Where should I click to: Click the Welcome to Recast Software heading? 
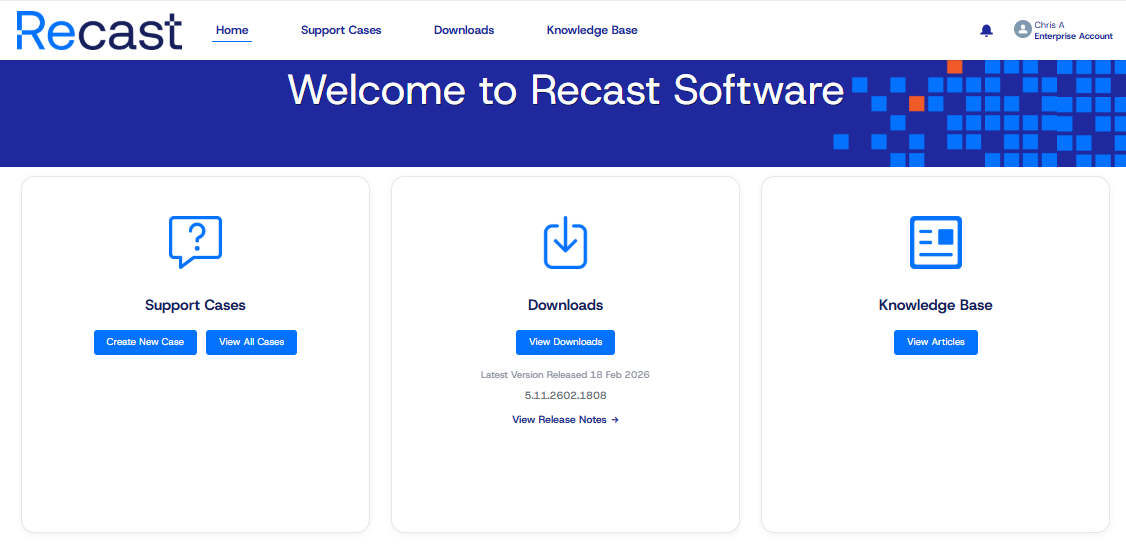click(566, 90)
